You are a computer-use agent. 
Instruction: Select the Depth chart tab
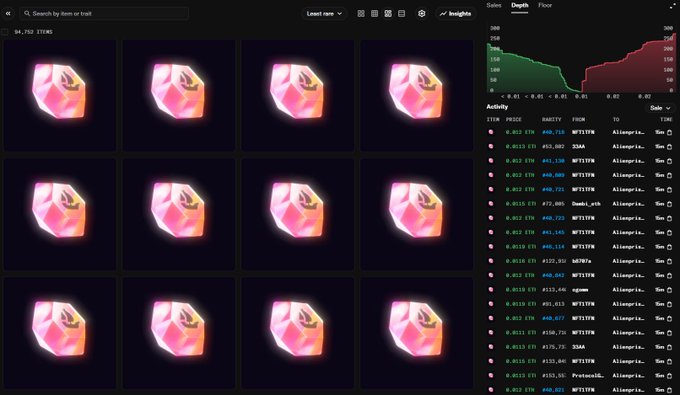tap(520, 5)
